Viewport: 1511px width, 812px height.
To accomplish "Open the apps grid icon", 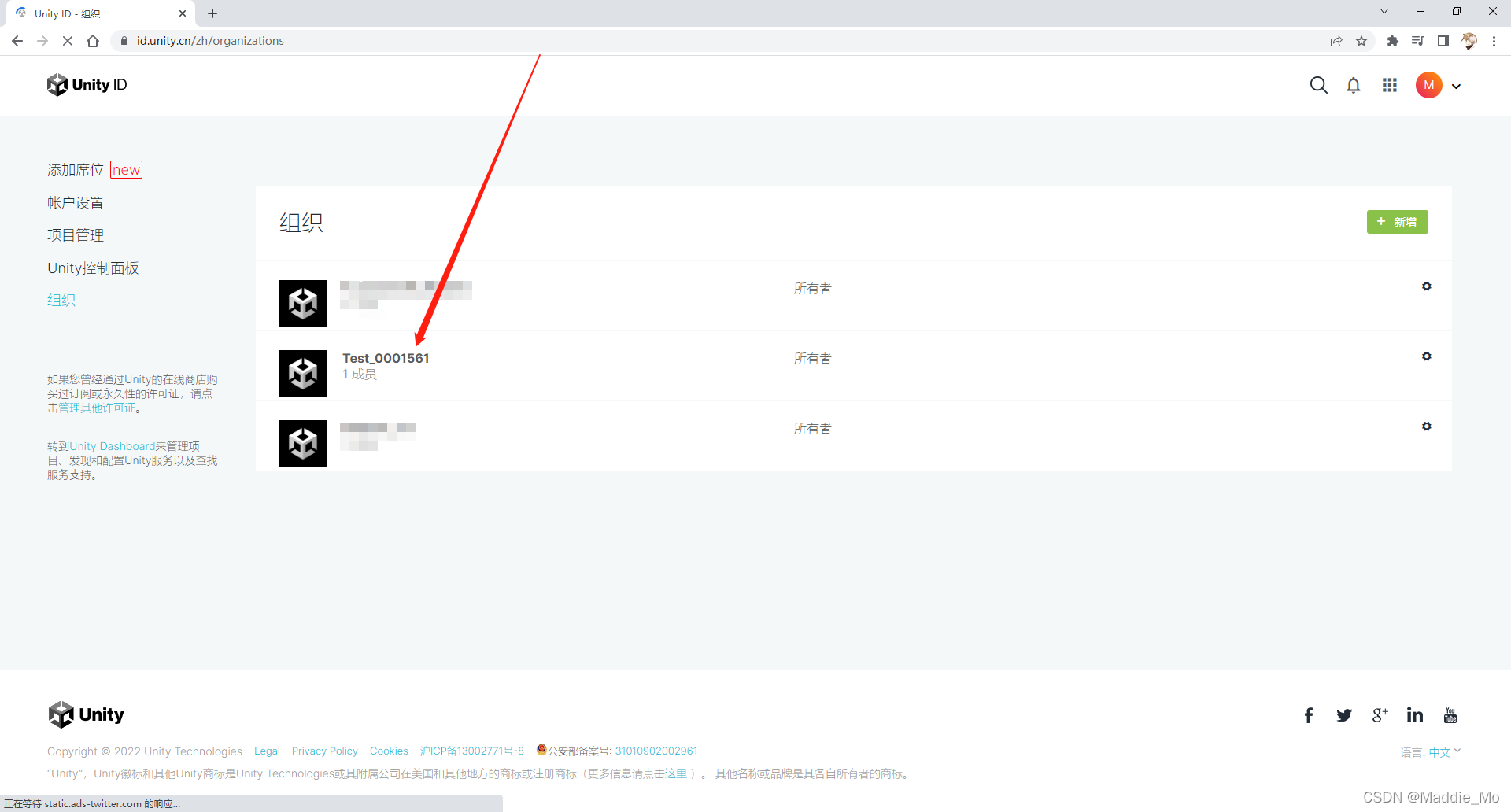I will coord(1390,85).
